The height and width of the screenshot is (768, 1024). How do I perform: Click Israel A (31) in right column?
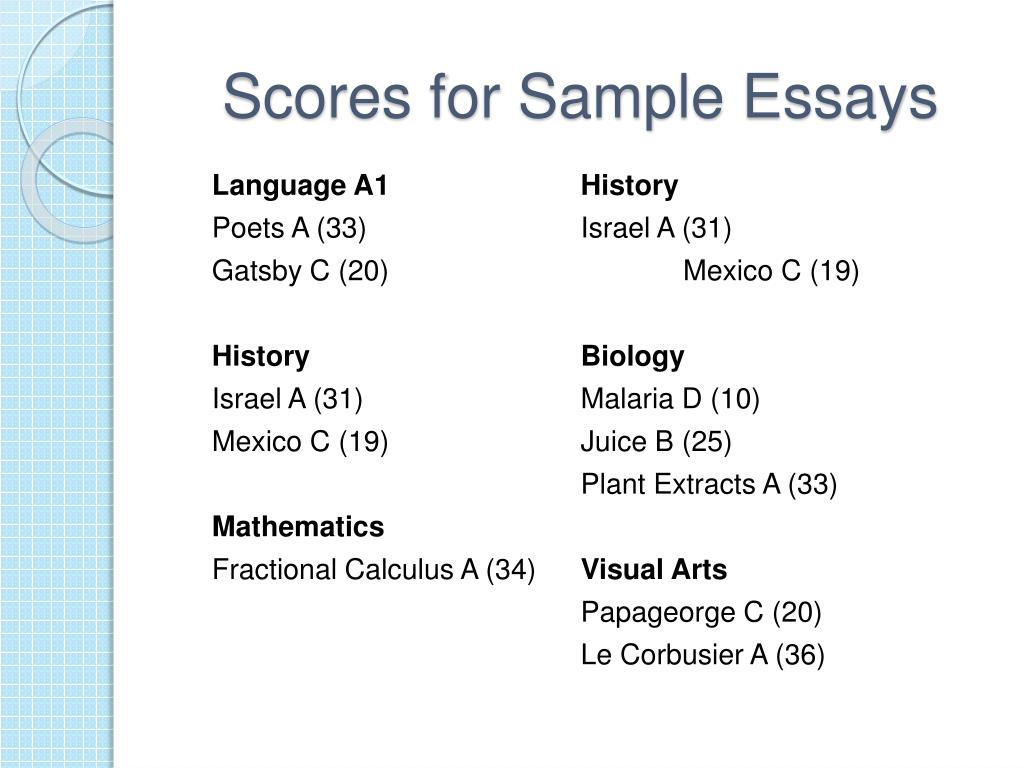point(656,228)
